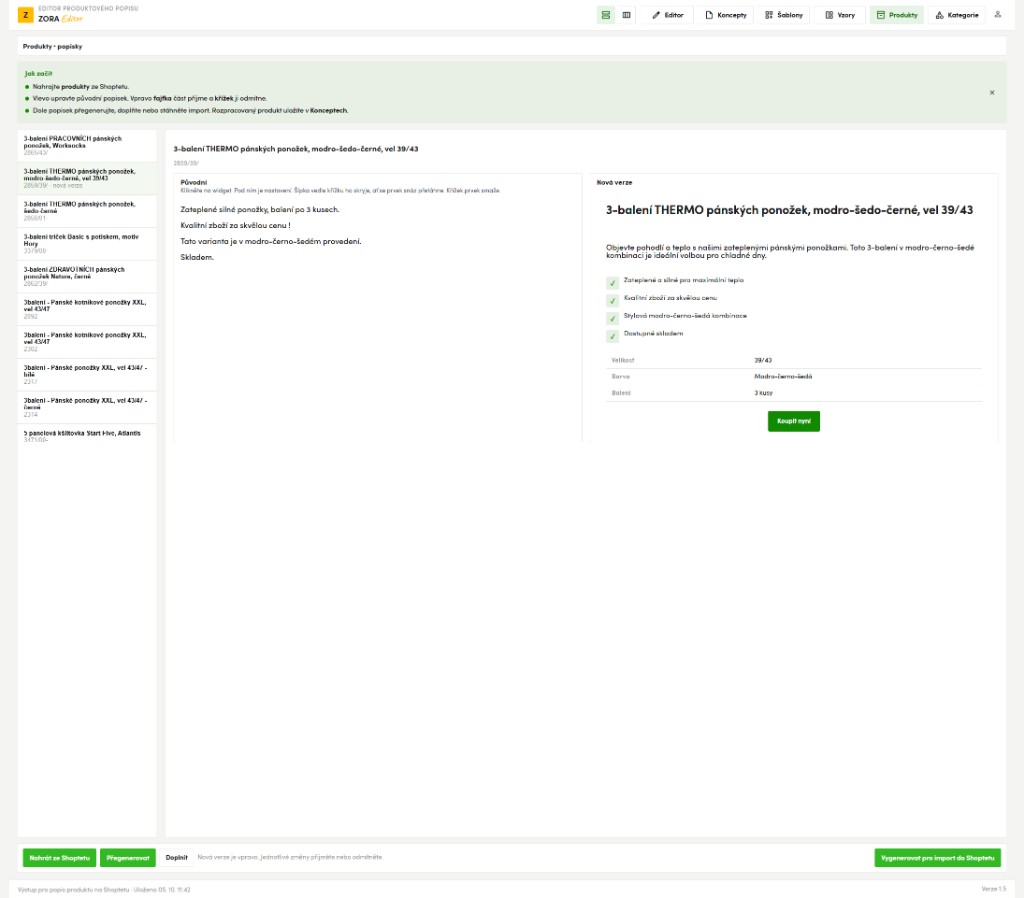Open the Koncepty section
Viewport: 1024px width, 898px height.
[x=726, y=15]
